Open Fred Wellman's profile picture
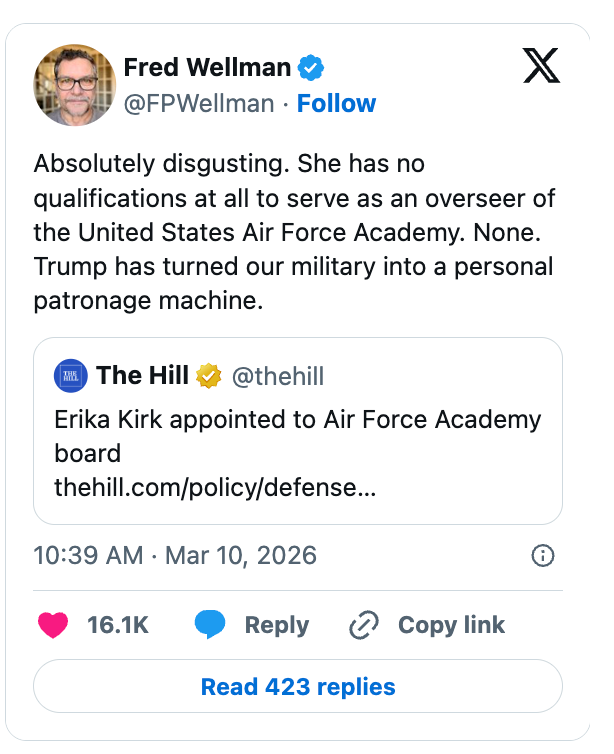 [x=75, y=85]
